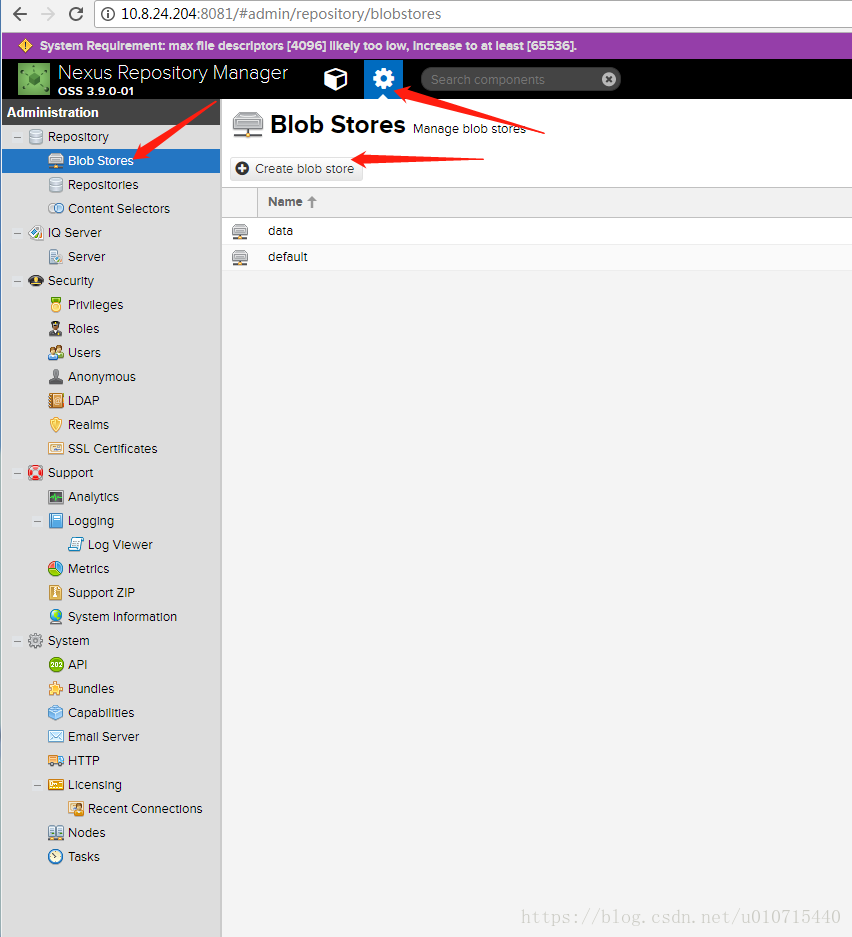Open the Browse cube icon in header

(335, 79)
